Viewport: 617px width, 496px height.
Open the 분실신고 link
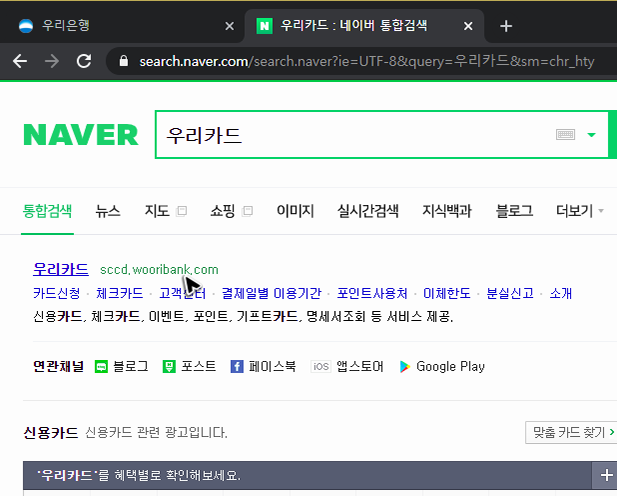(x=510, y=293)
